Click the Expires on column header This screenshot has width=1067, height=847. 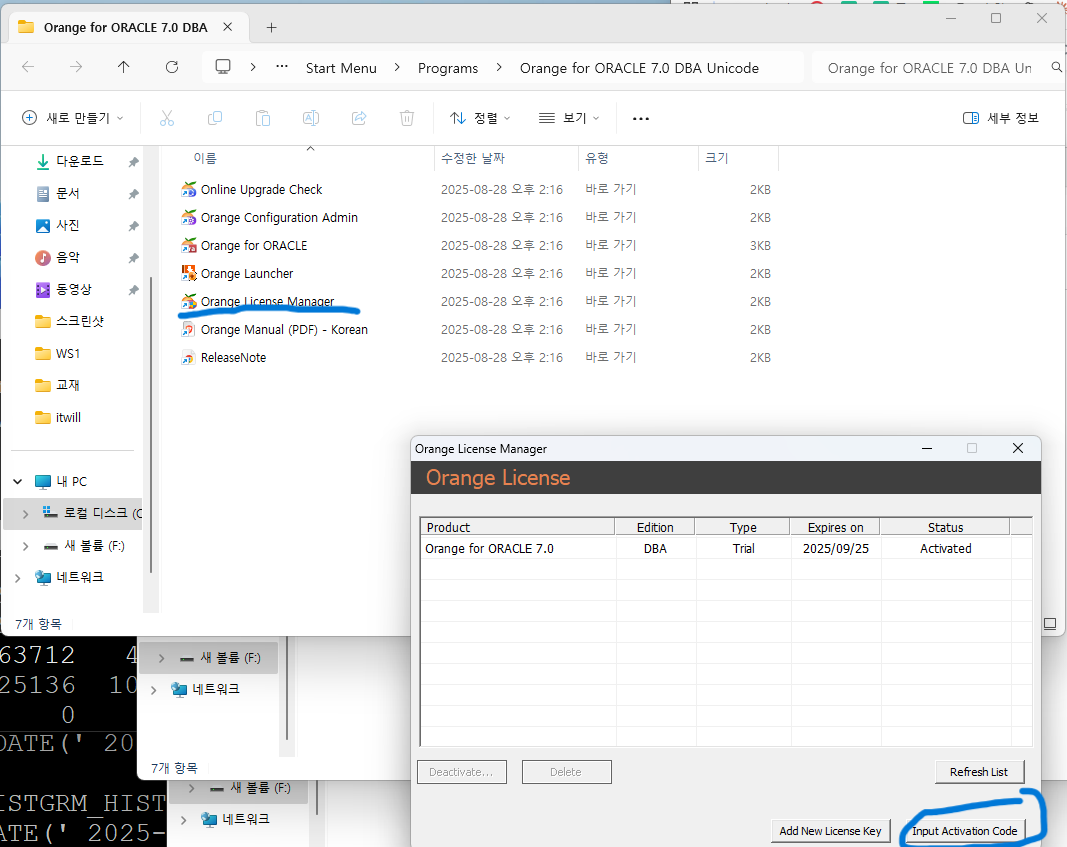coord(835,527)
